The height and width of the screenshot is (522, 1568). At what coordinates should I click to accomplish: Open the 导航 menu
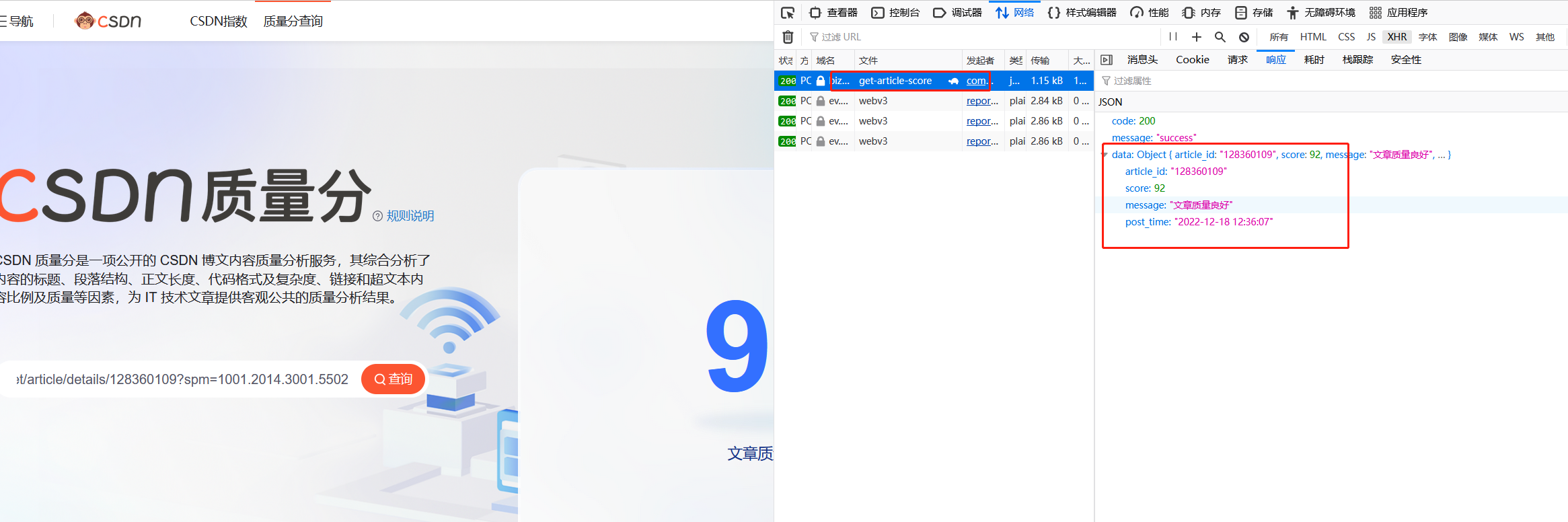click(17, 22)
